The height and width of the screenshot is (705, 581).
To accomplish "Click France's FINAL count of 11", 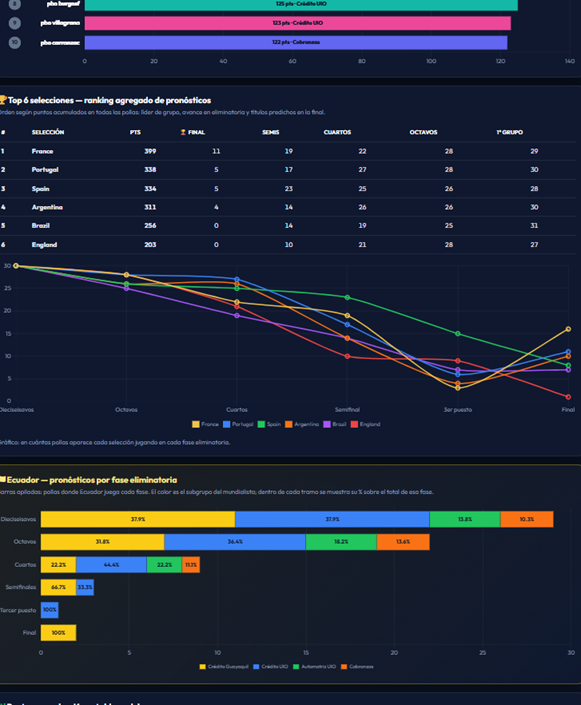I will click(x=216, y=151).
